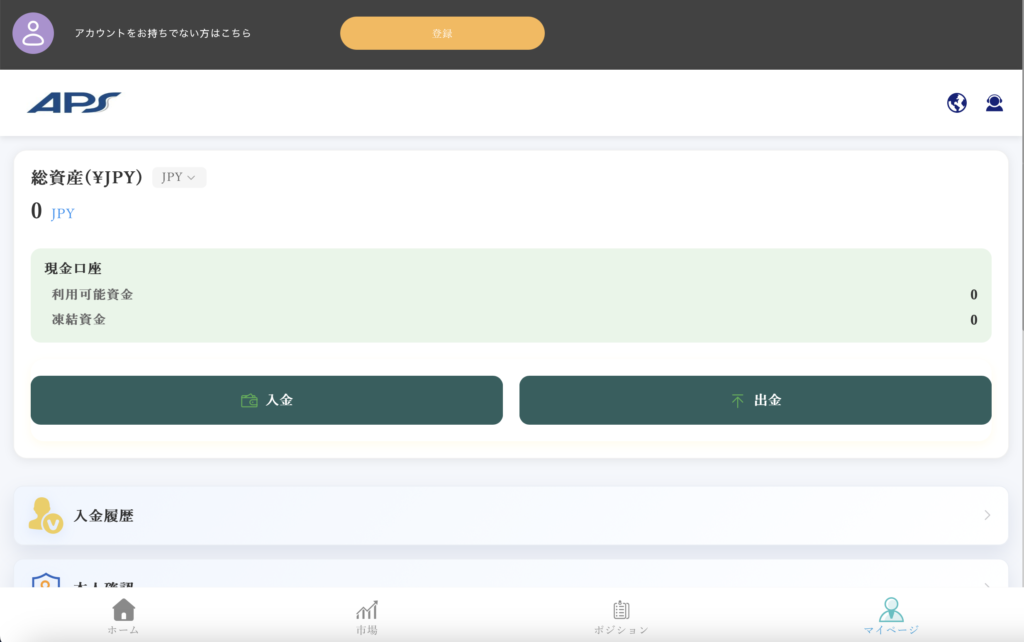The image size is (1024, 642).
Task: Click the 凍結資金 label
Action: pos(78,319)
